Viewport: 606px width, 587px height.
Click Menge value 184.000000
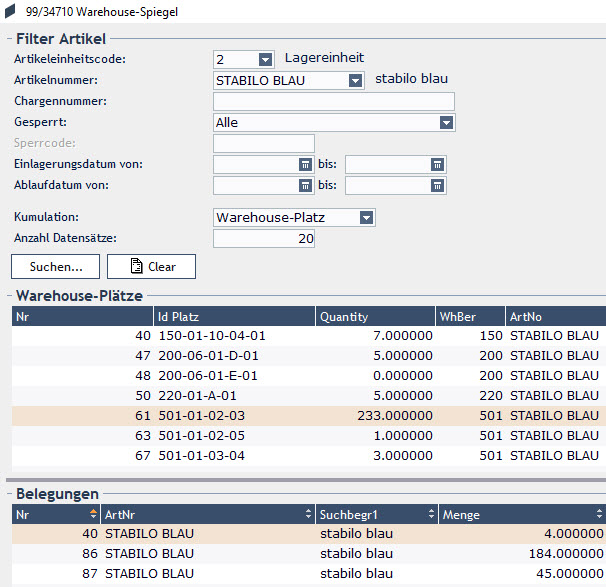(x=566, y=554)
